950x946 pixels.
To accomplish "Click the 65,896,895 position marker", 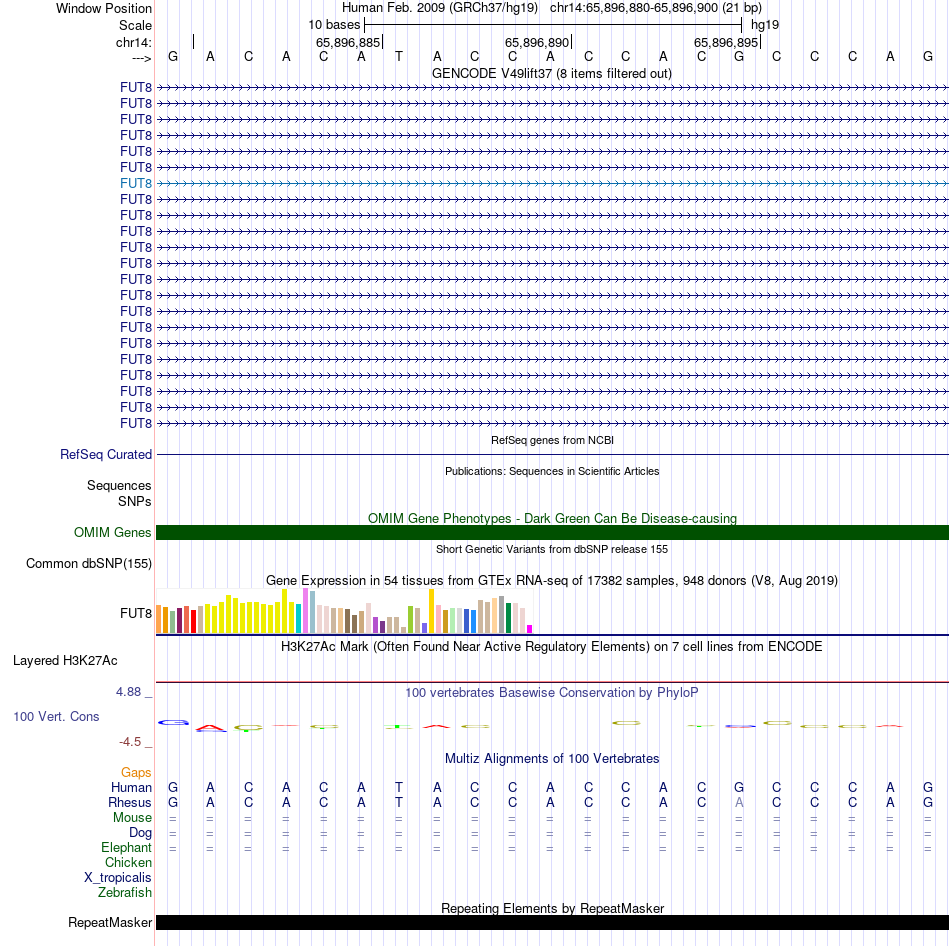I will (x=726, y=42).
